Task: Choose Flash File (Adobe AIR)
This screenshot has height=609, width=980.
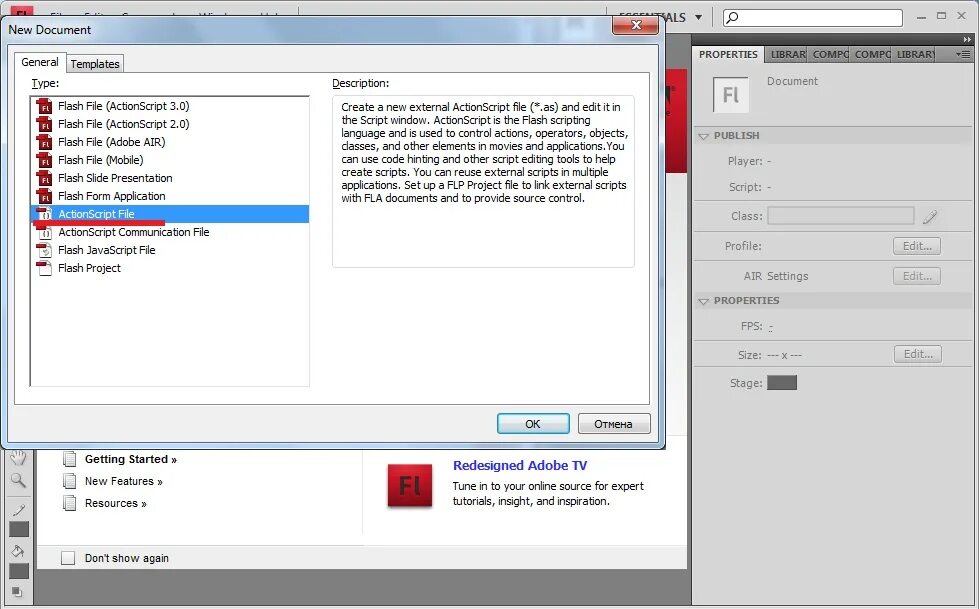Action: (169, 142)
